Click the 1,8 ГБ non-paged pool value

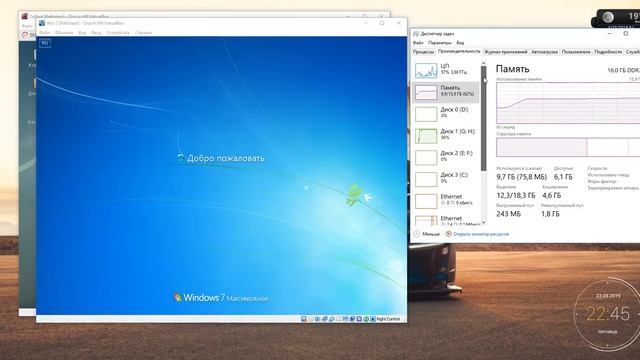(x=550, y=214)
